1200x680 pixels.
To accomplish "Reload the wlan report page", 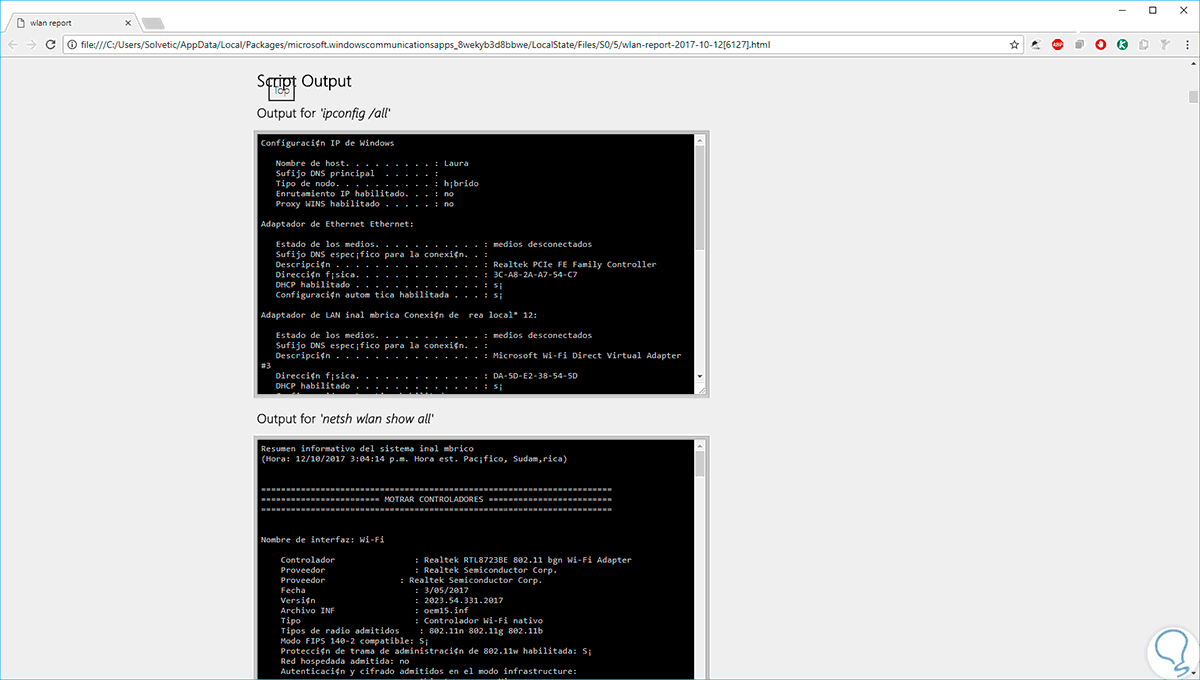I will point(51,44).
